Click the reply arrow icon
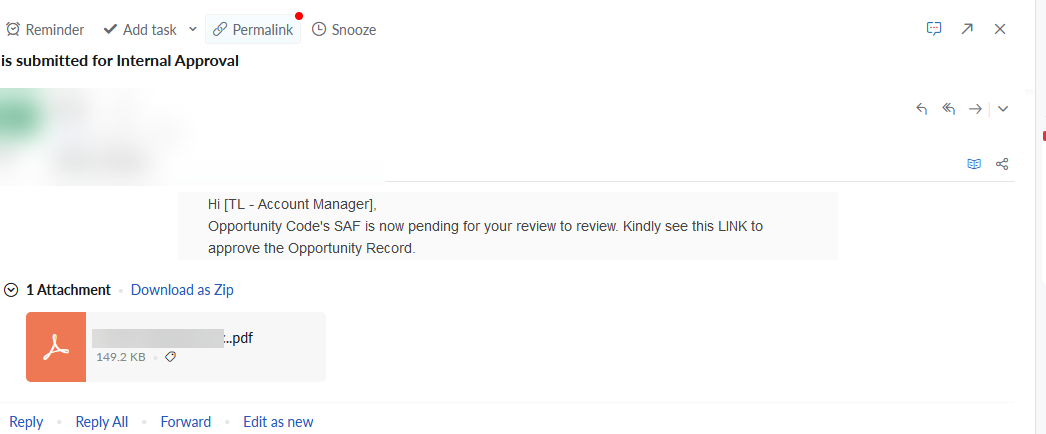This screenshot has width=1046, height=434. tap(922, 109)
